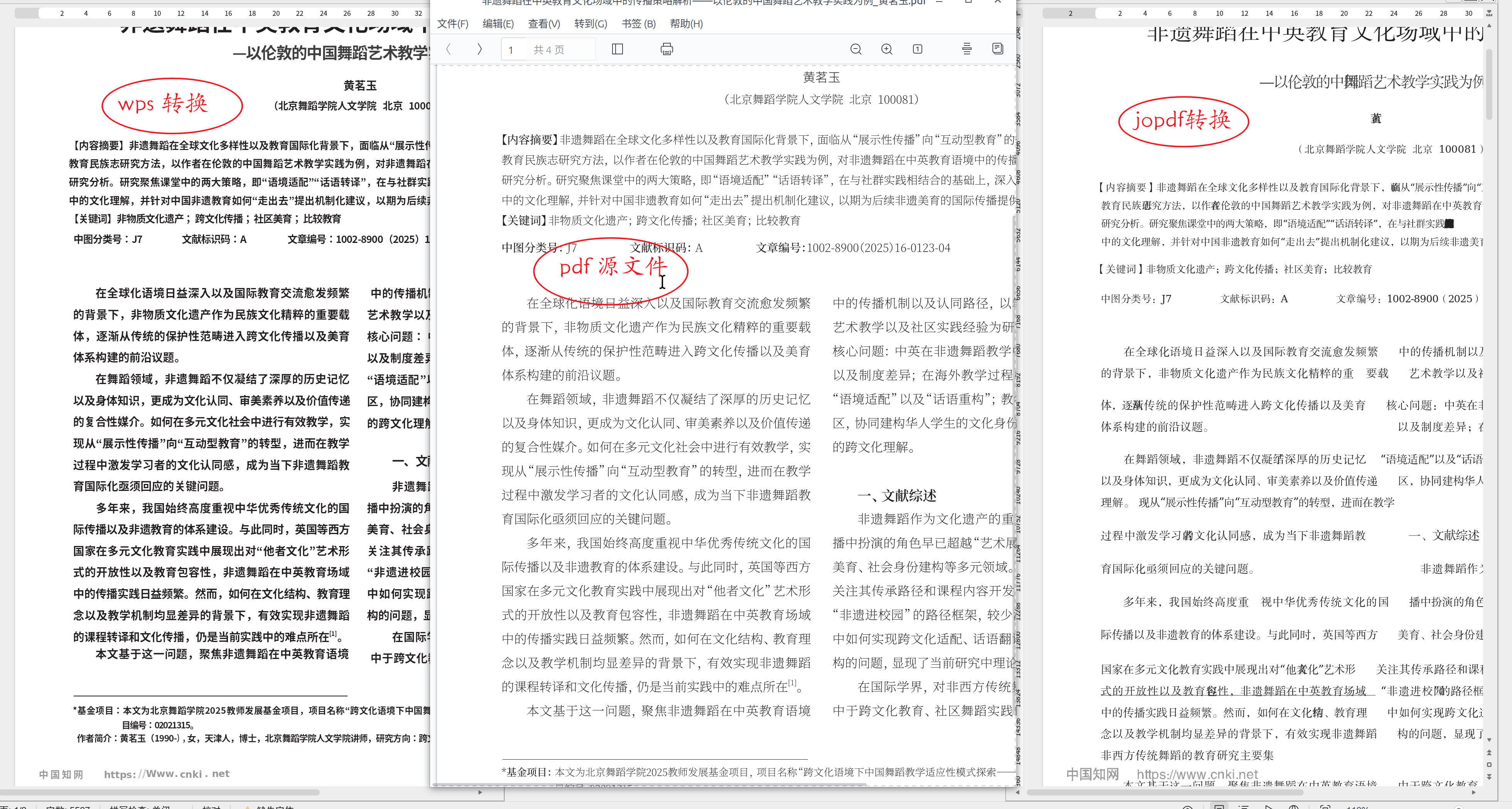Switch to continuous scroll view icon
This screenshot has width=1512, height=809.
click(x=967, y=49)
